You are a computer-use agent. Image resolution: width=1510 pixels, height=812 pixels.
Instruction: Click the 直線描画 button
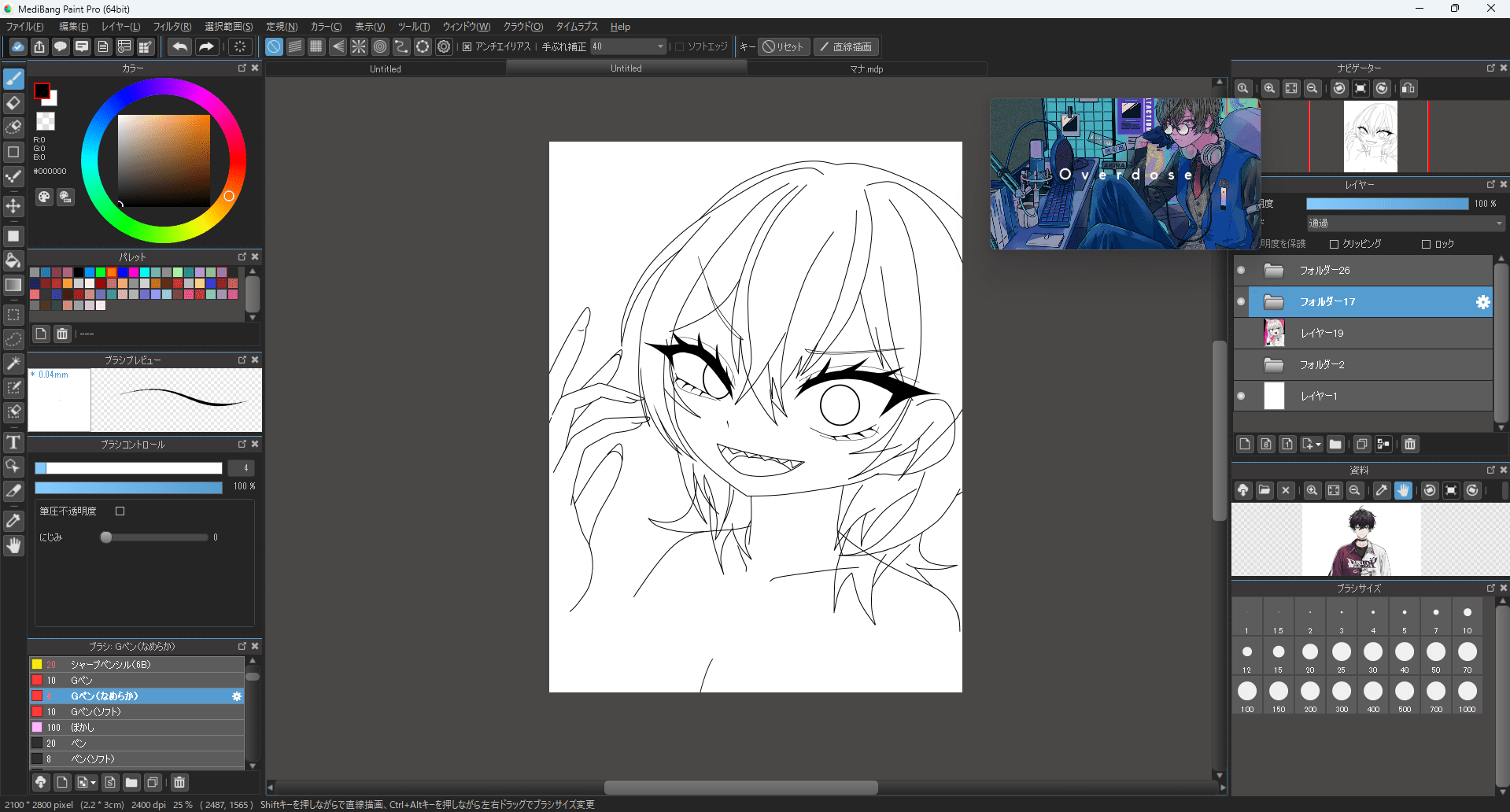tap(846, 47)
